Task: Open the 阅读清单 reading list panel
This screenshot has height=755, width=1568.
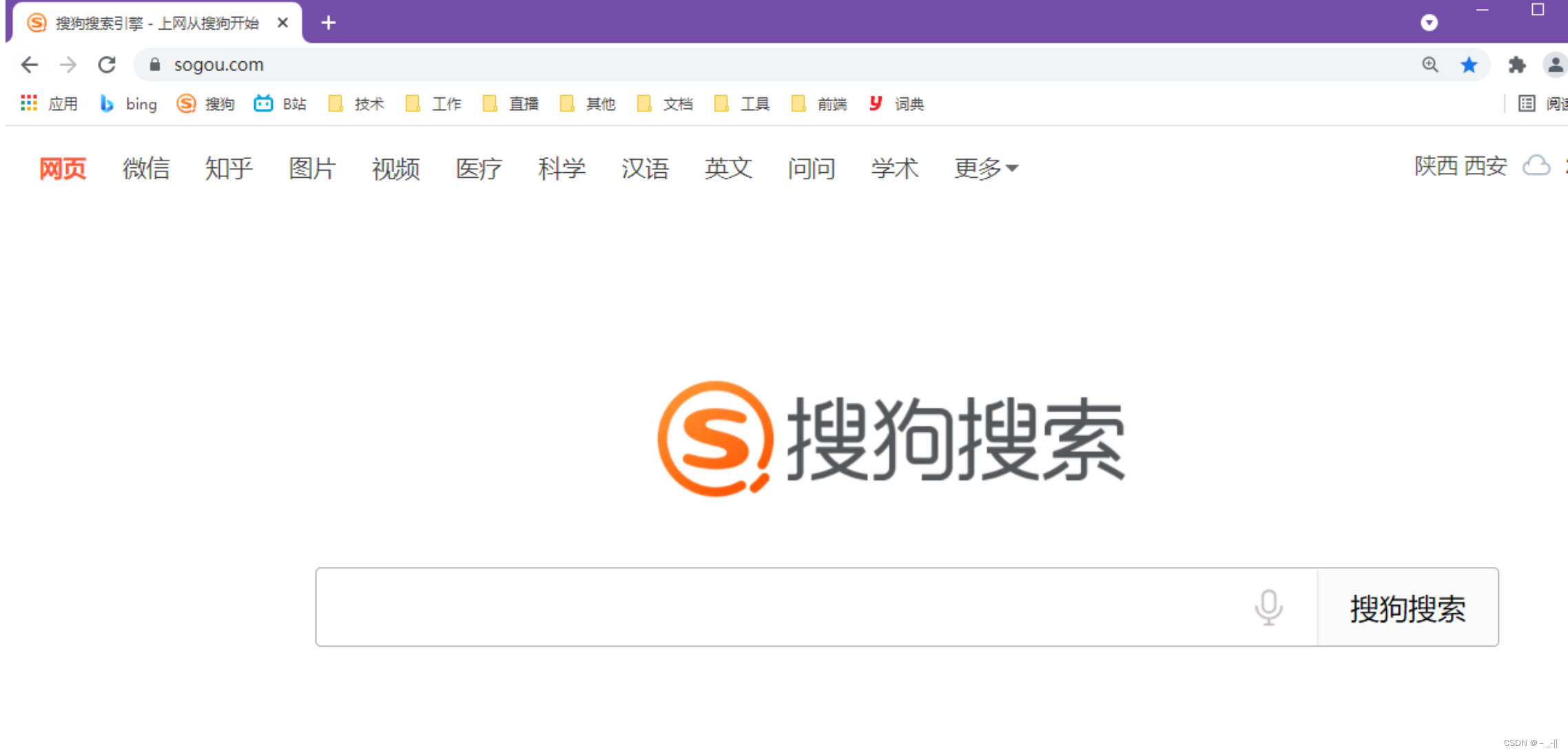Action: click(x=1527, y=103)
